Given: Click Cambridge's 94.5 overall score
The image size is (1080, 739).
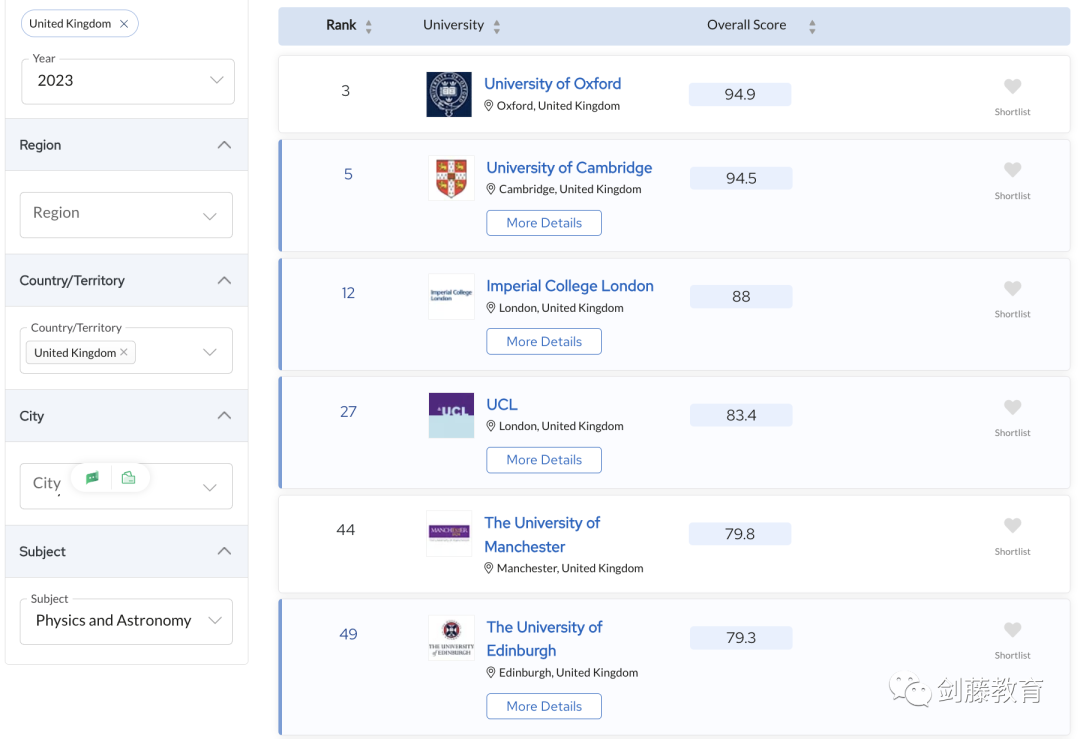Looking at the screenshot, I should tap(741, 178).
